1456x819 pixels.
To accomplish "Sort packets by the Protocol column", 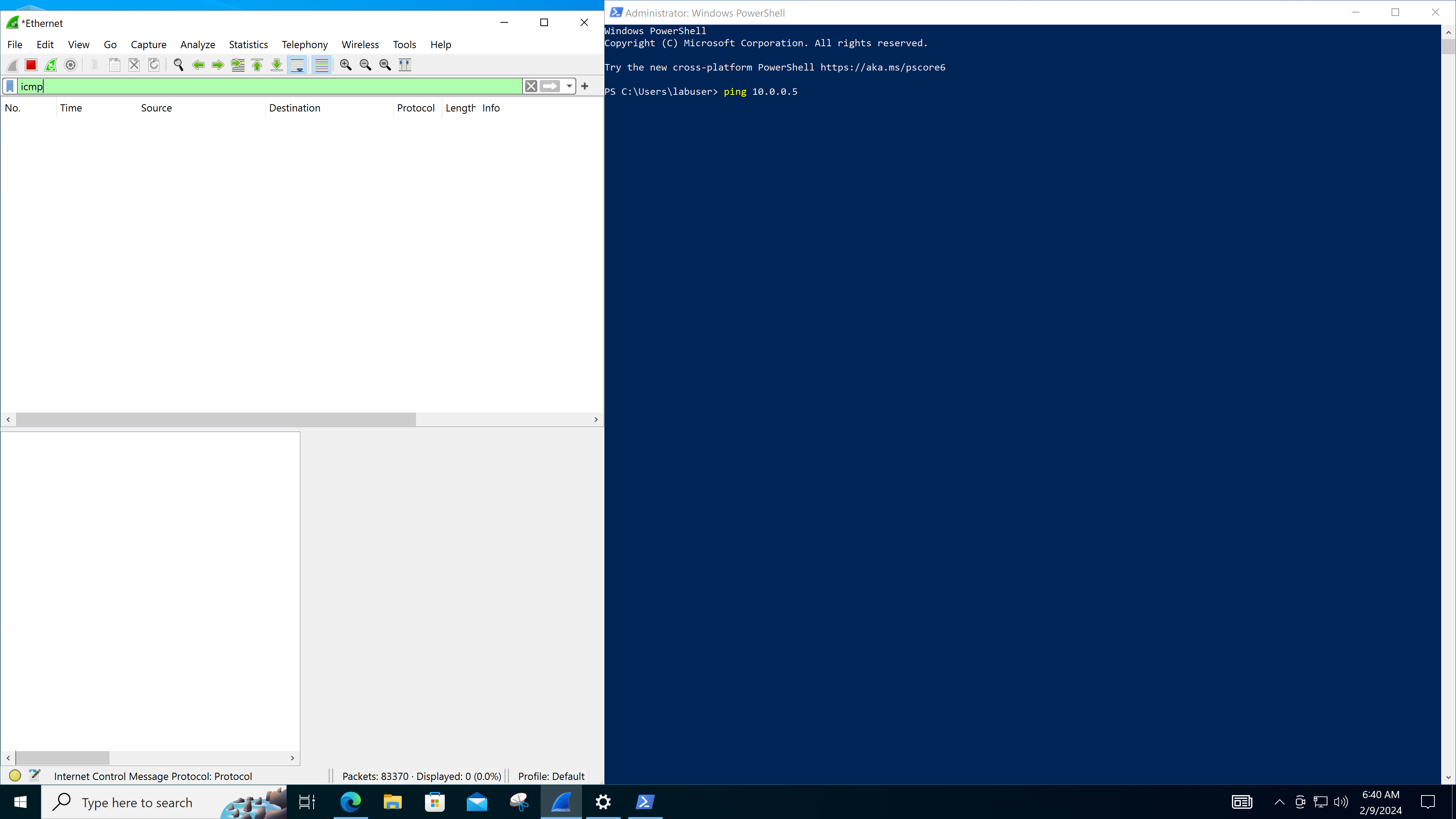I will click(418, 108).
